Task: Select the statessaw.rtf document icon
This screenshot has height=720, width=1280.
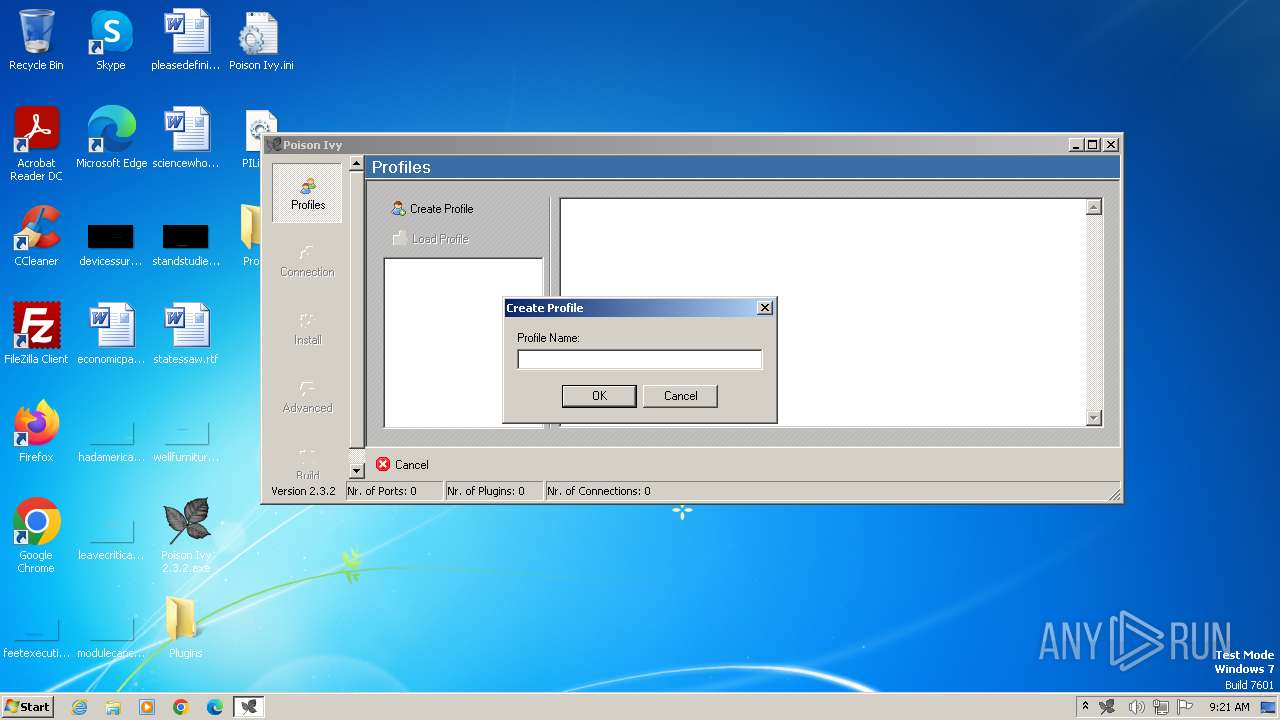Action: tap(186, 334)
